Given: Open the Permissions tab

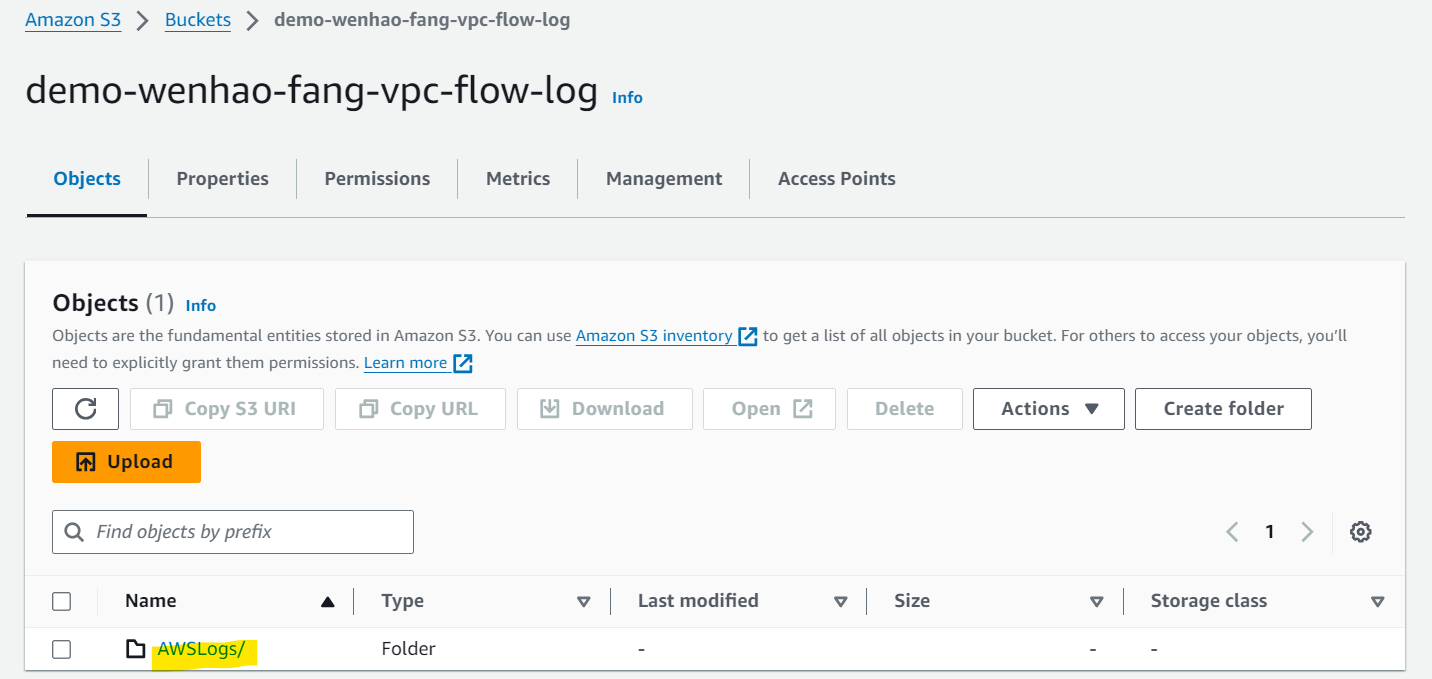Looking at the screenshot, I should point(377,179).
